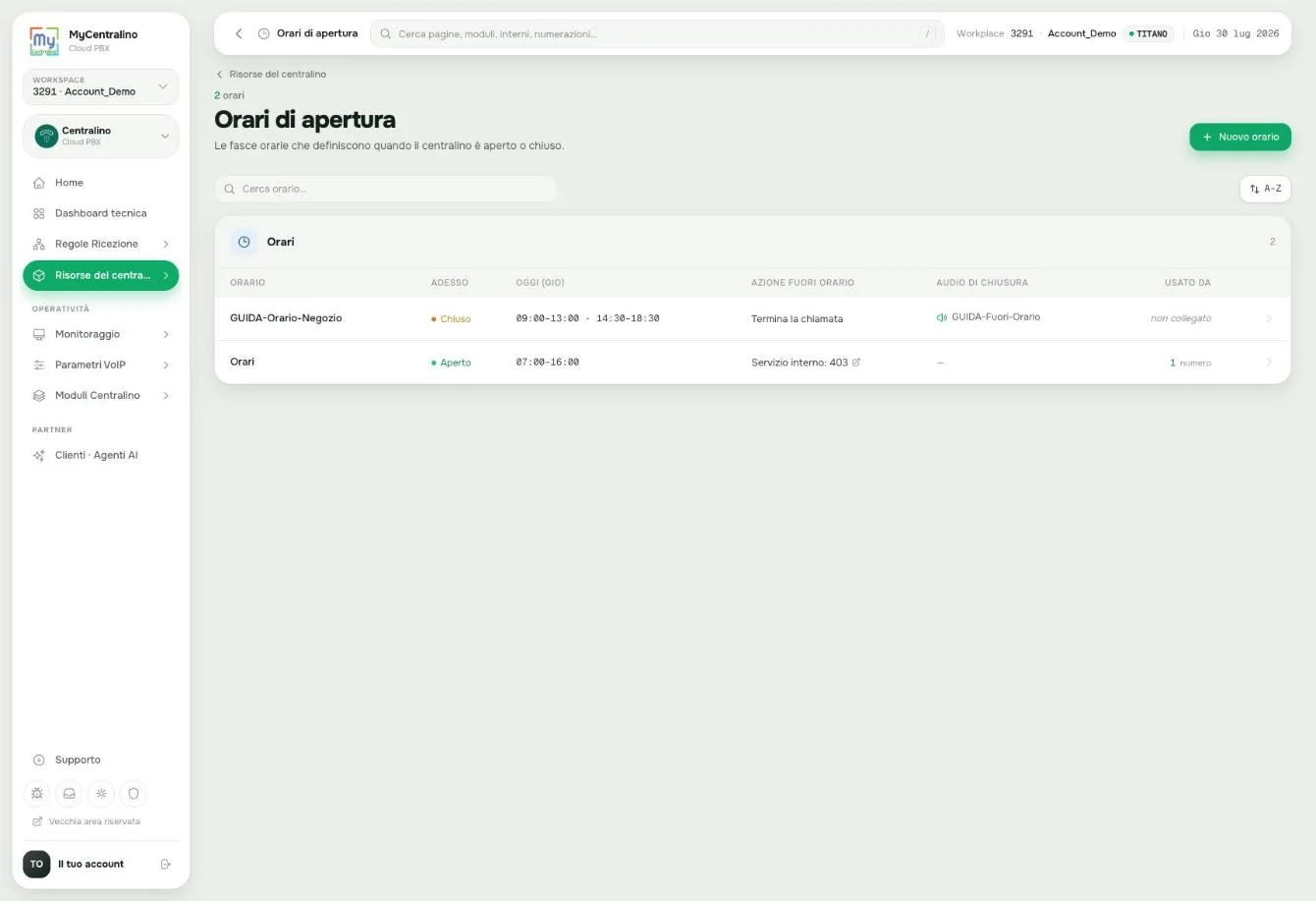
Task: Toggle light theme with the sun icon
Action: tap(101, 793)
